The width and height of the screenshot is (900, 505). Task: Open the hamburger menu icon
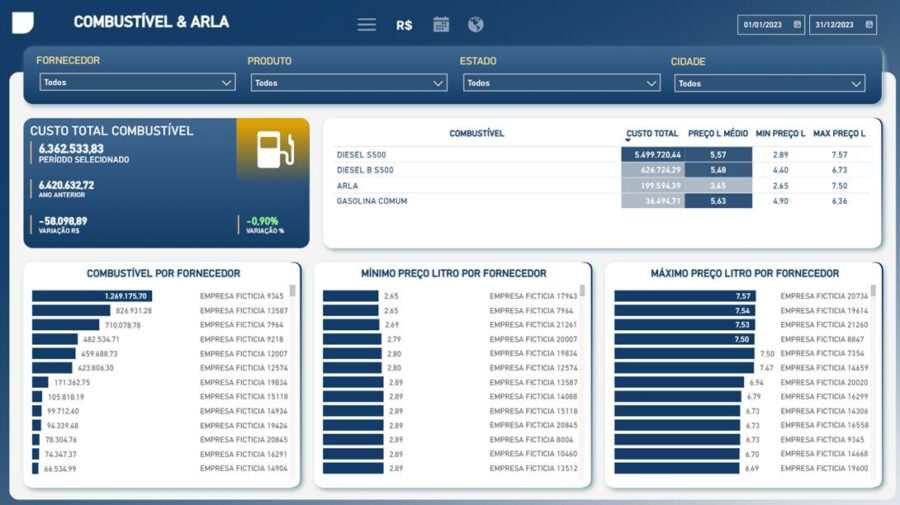[x=366, y=25]
